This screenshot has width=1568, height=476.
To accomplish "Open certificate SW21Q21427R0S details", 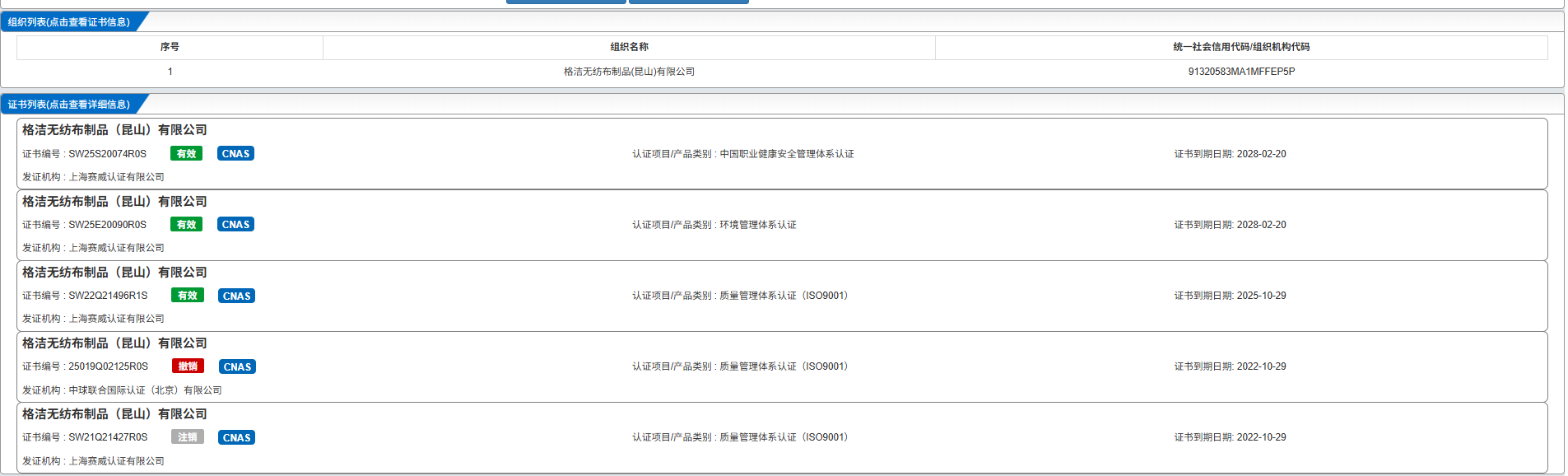I will pos(782,437).
